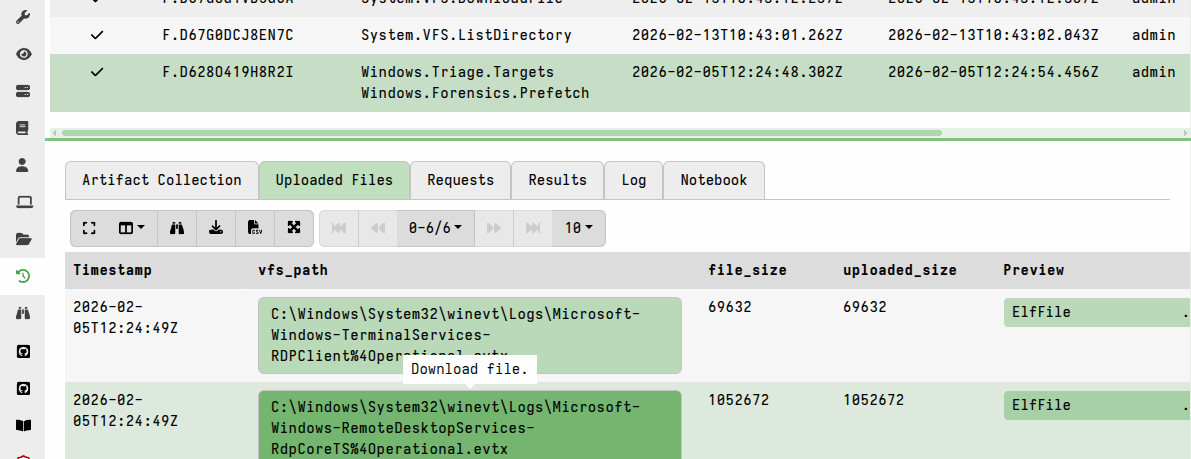Click the horizontal scrollbar under the flows table
This screenshot has width=1191, height=459.
(x=500, y=132)
